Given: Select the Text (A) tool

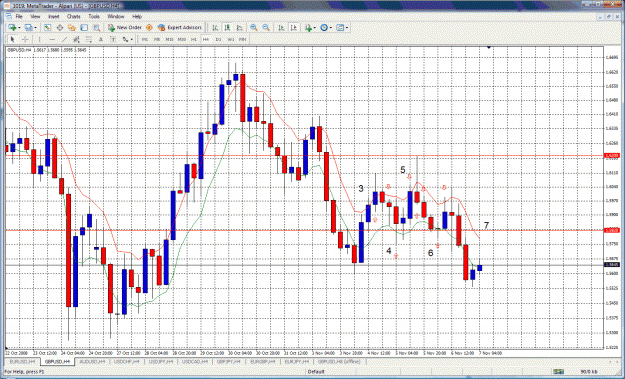Looking at the screenshot, I should [101, 39].
